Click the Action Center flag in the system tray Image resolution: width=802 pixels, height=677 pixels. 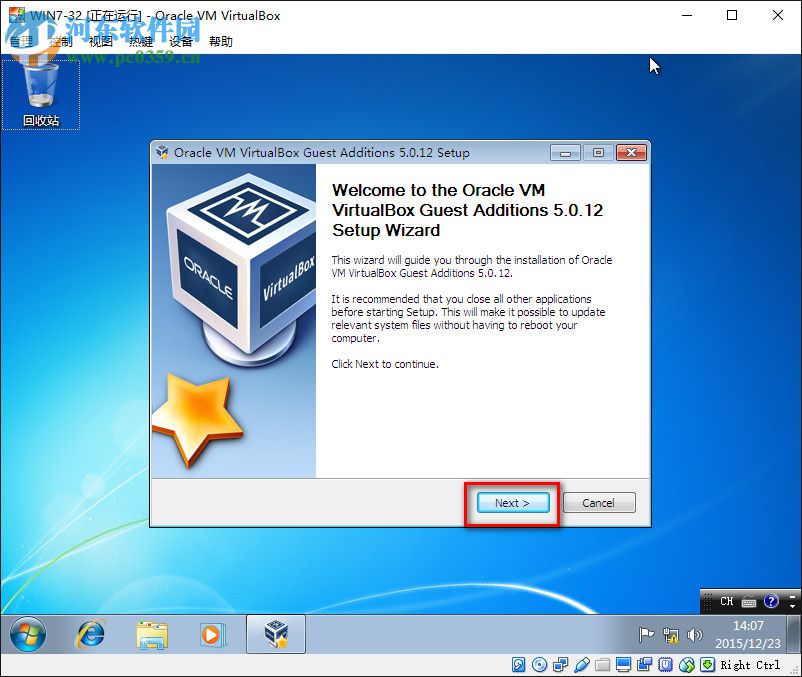click(x=647, y=634)
